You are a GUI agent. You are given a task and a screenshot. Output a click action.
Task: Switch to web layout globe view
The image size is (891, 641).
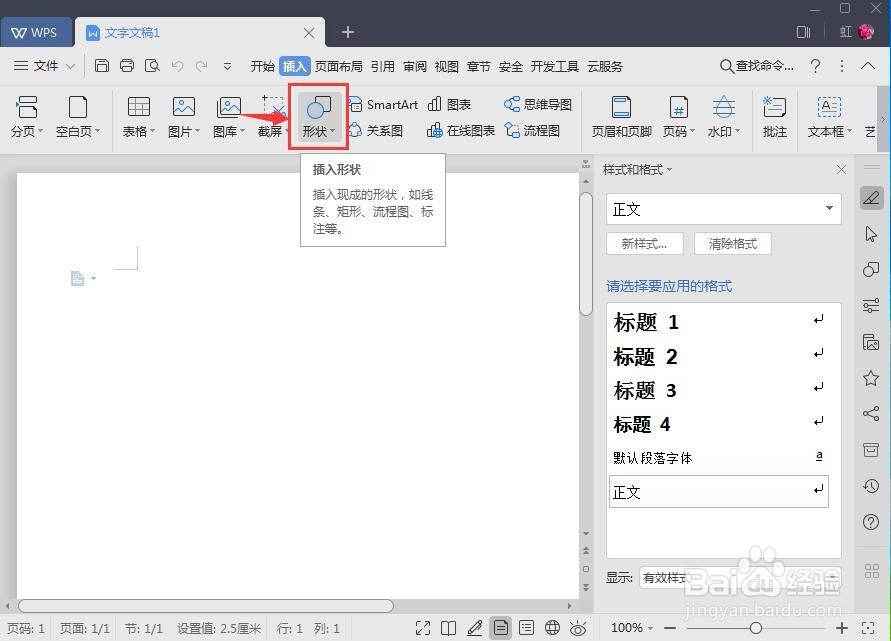point(552,628)
